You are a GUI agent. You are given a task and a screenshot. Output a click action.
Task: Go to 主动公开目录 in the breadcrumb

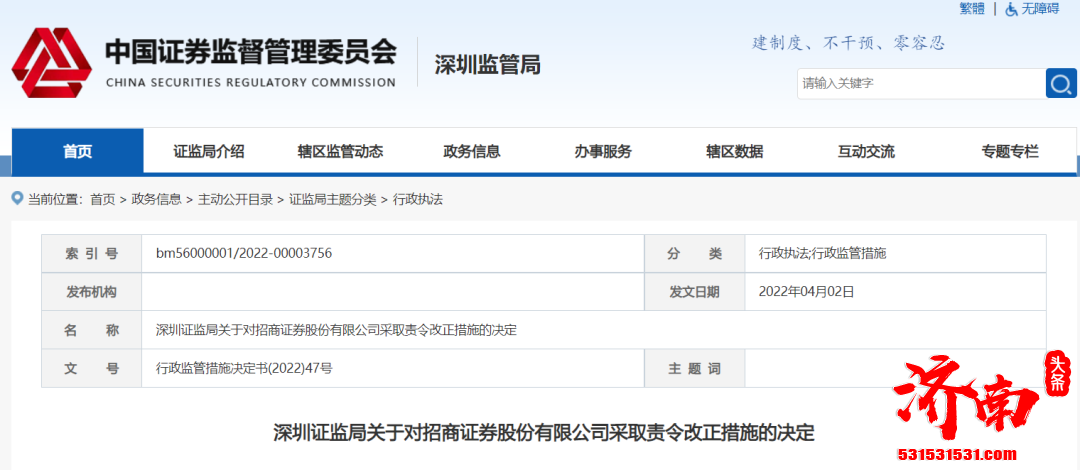pyautogui.click(x=236, y=200)
